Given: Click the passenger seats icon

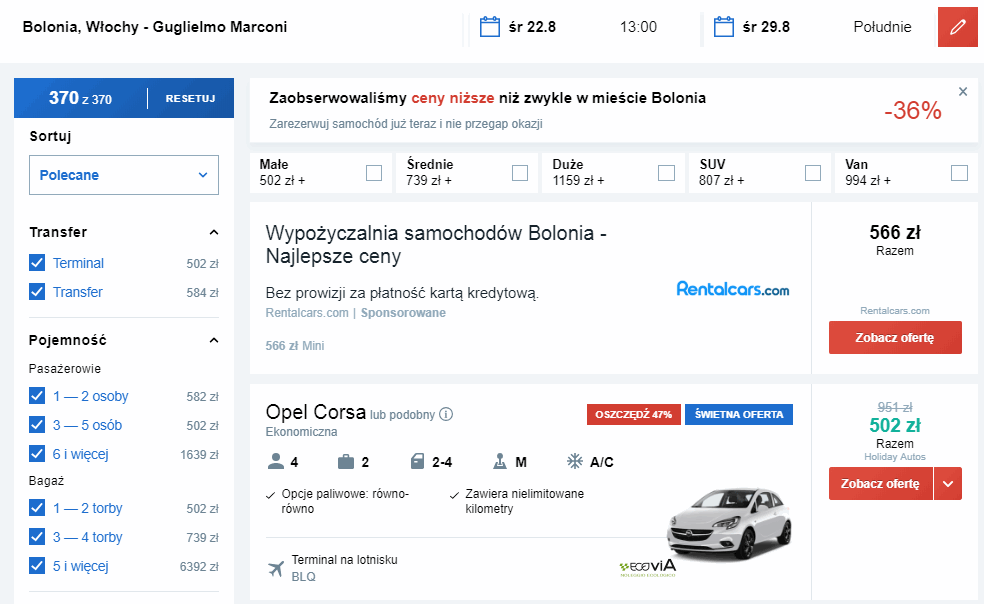Looking at the screenshot, I should click(x=275, y=461).
